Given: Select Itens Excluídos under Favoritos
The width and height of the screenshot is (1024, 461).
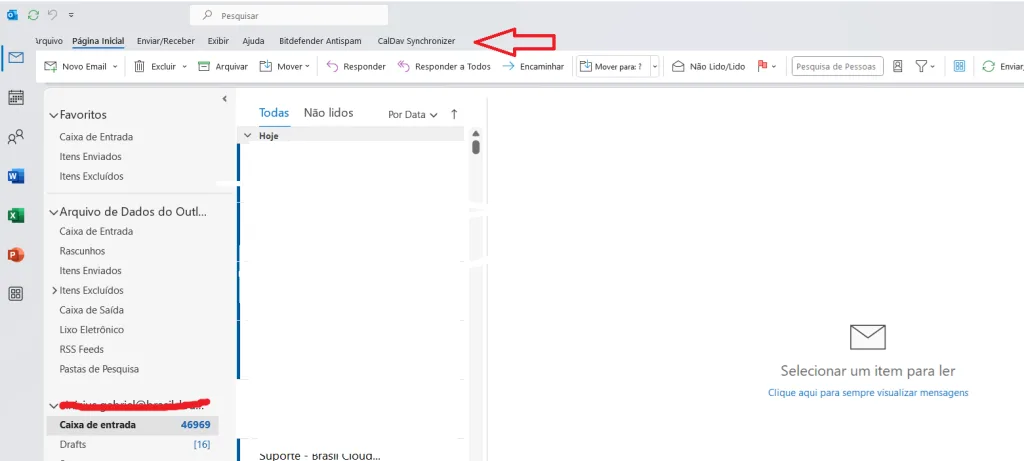Looking at the screenshot, I should click(x=91, y=176).
